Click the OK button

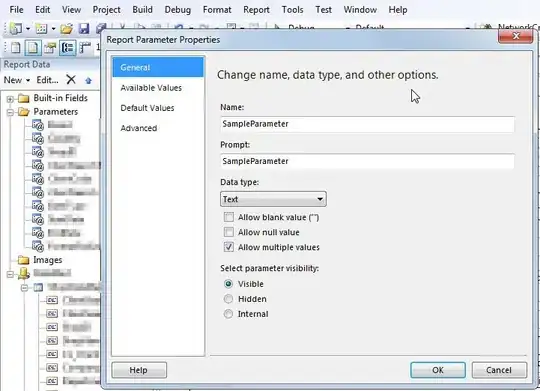point(438,370)
